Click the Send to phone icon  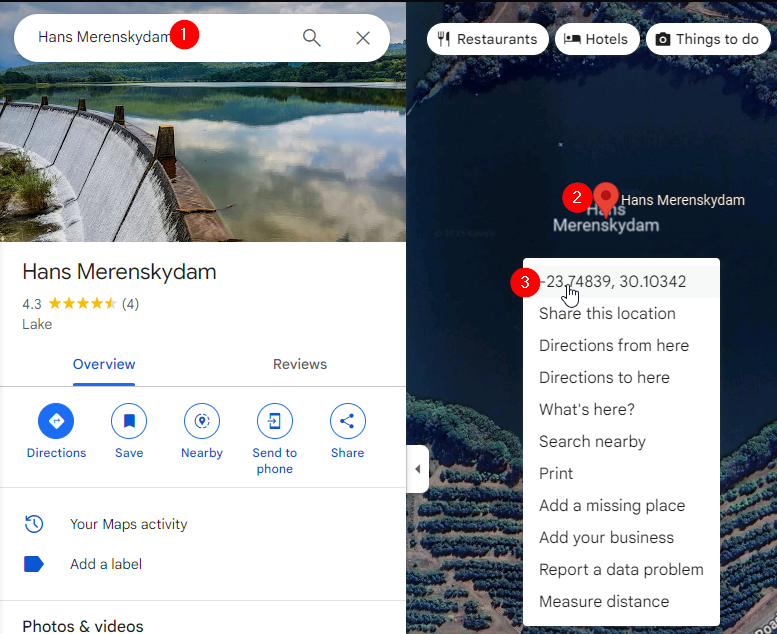tap(275, 421)
